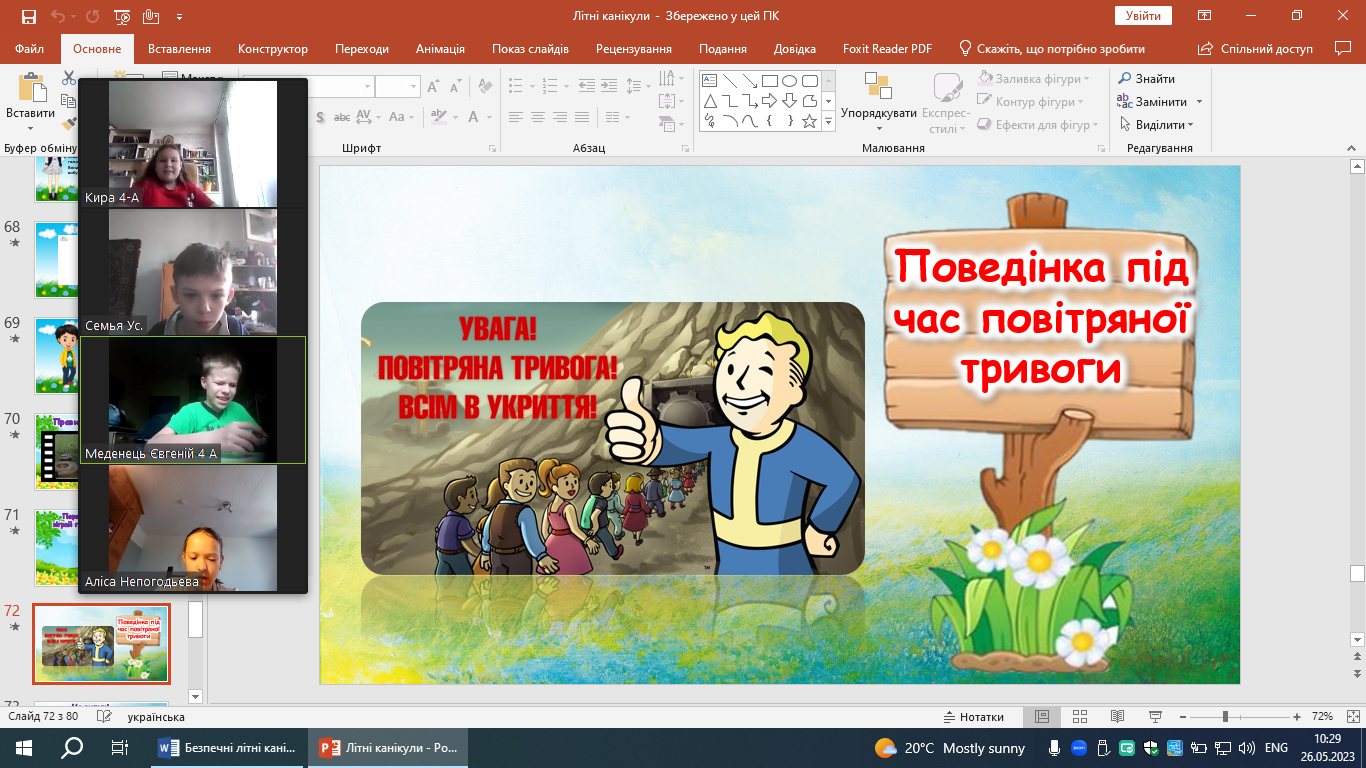The height and width of the screenshot is (768, 1366).
Task: Select the rectangle shape
Action: pos(769,81)
